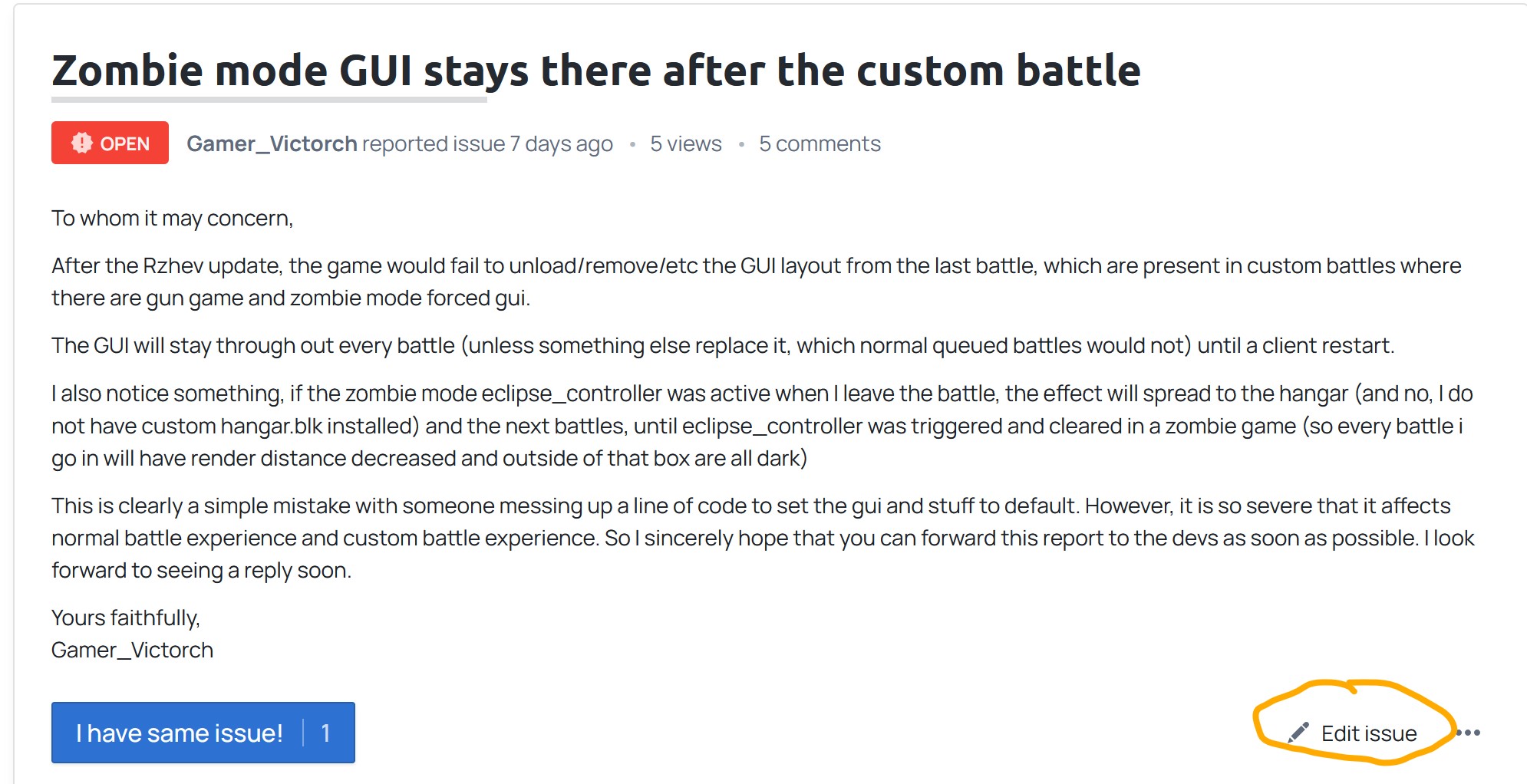Select the "Edit issue" text label
The width and height of the screenshot is (1527, 784).
(1368, 733)
